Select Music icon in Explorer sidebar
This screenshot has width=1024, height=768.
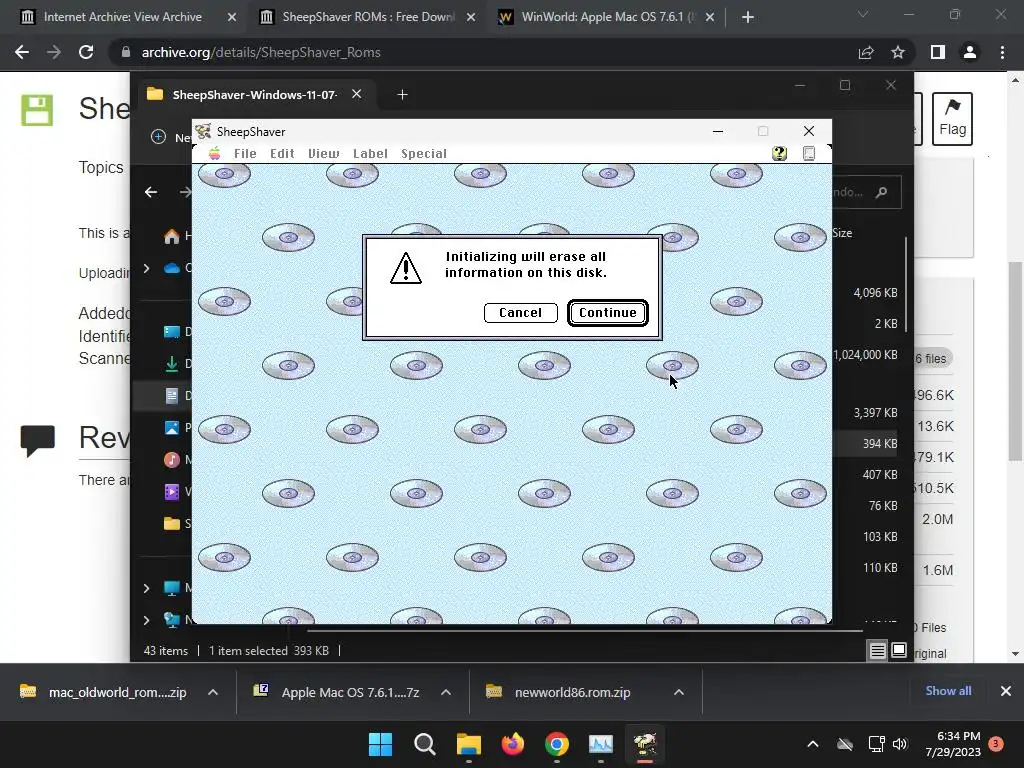tap(172, 460)
